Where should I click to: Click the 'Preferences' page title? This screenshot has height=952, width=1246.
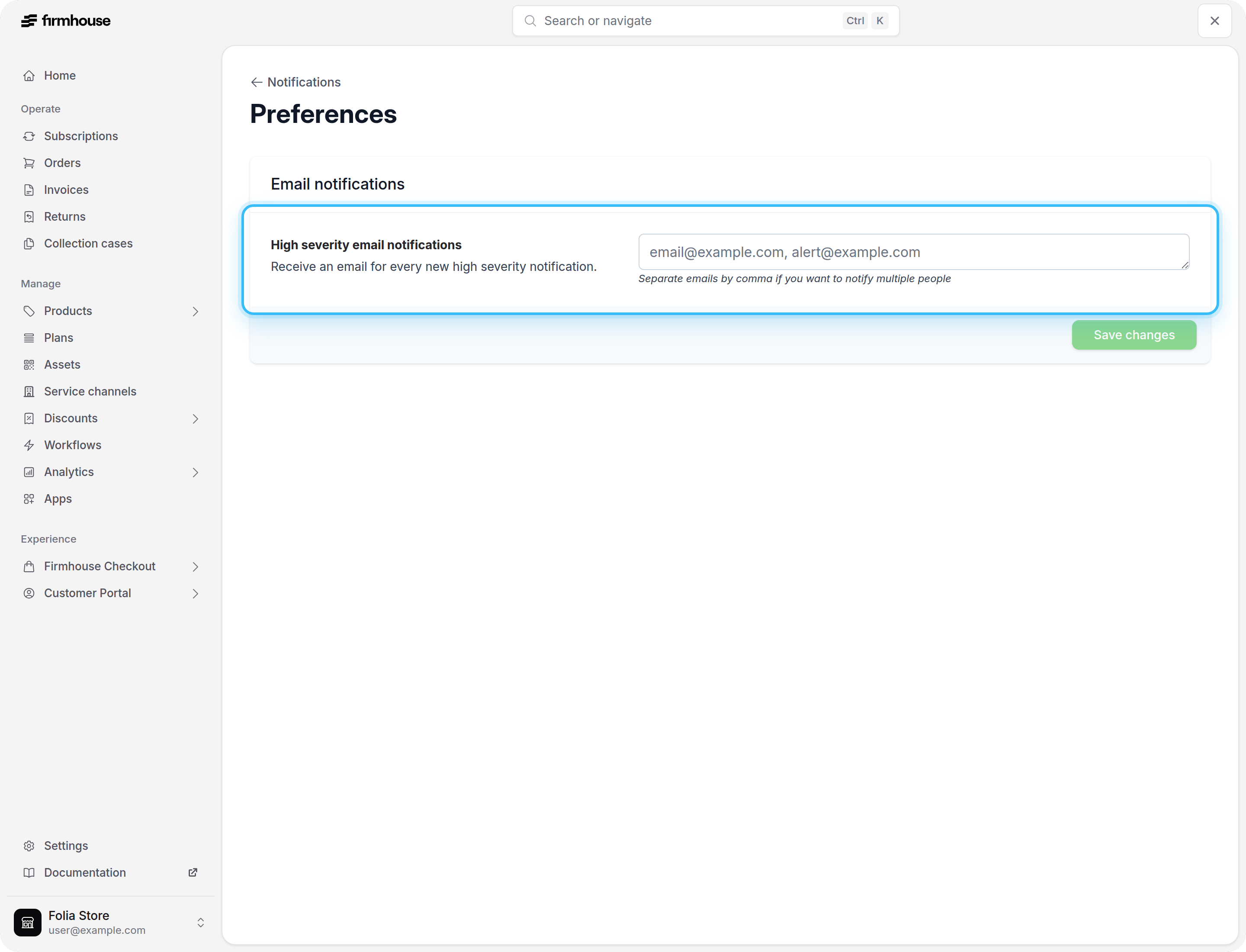(x=324, y=114)
